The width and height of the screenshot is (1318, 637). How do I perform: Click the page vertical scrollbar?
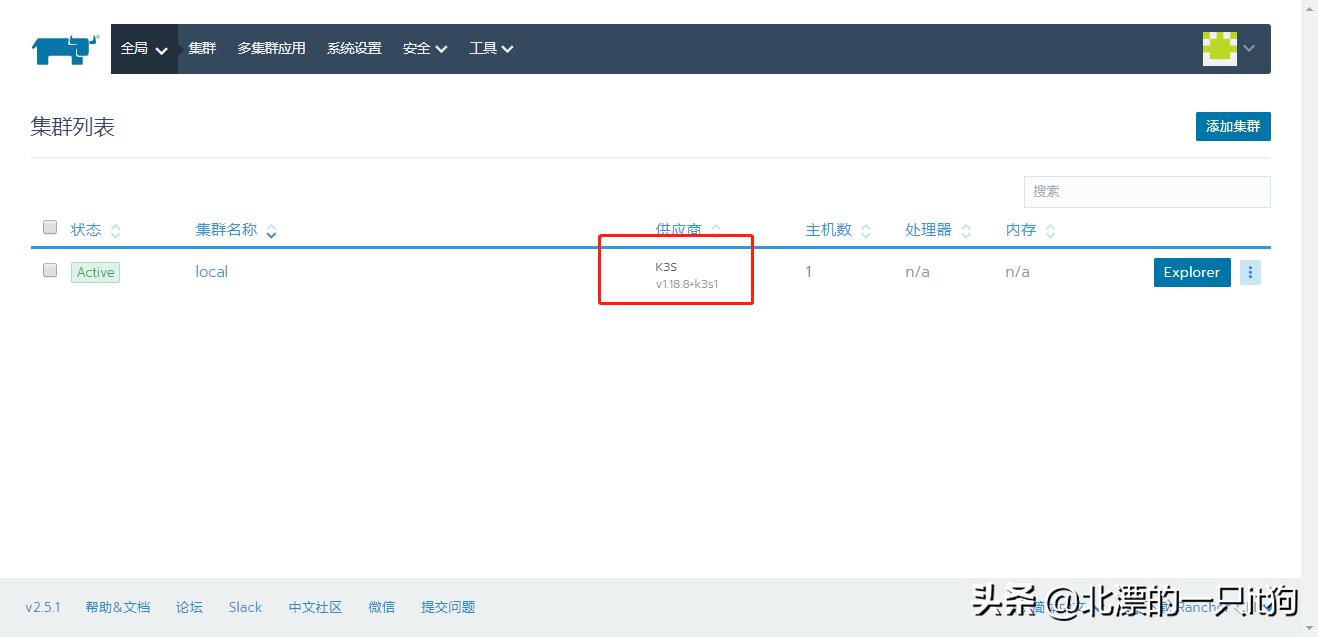click(x=1309, y=318)
